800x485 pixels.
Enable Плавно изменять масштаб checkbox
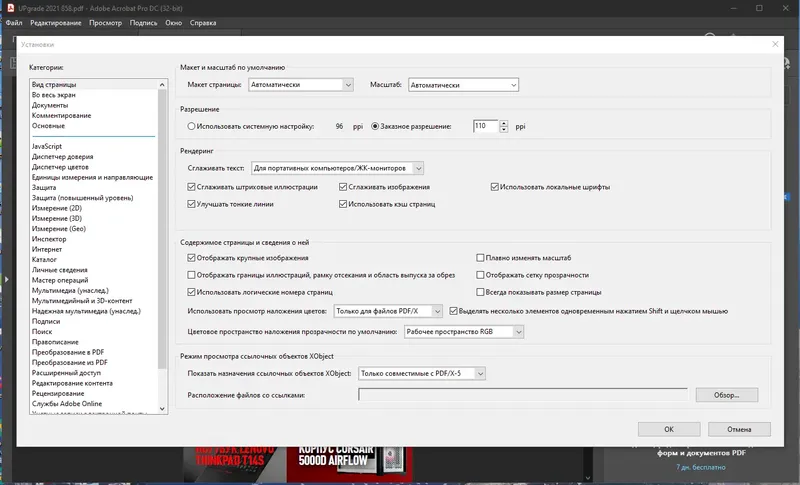pyautogui.click(x=480, y=258)
